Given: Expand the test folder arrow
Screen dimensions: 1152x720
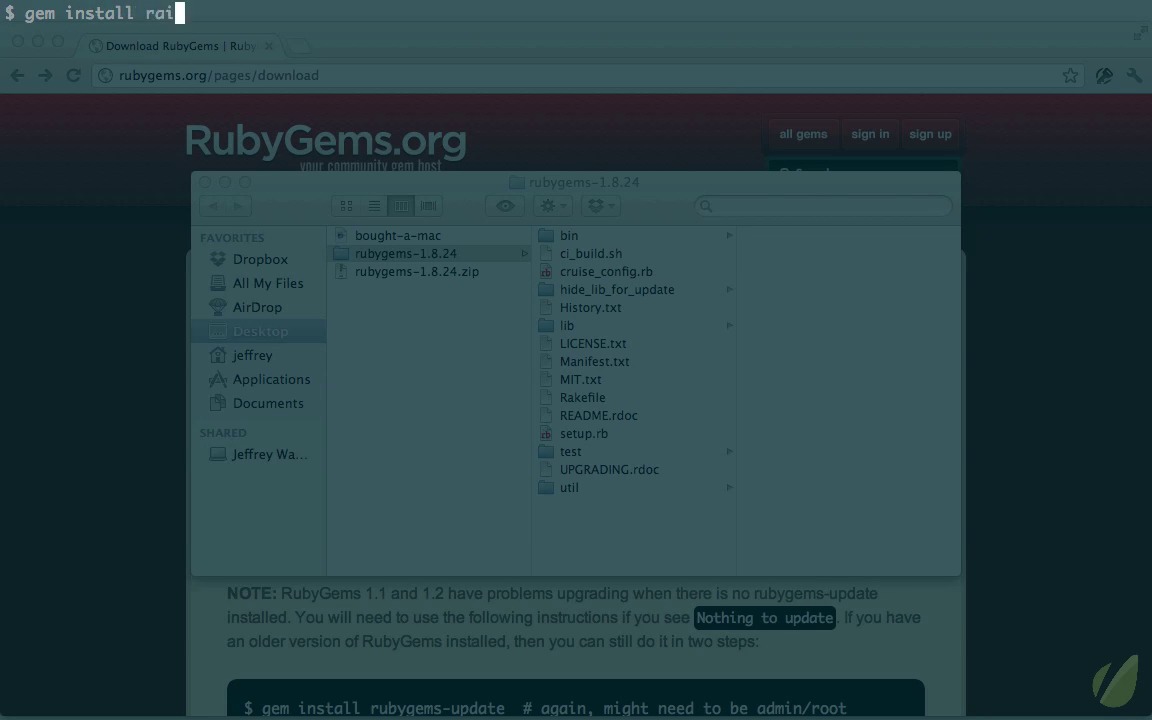Looking at the screenshot, I should click(729, 452).
